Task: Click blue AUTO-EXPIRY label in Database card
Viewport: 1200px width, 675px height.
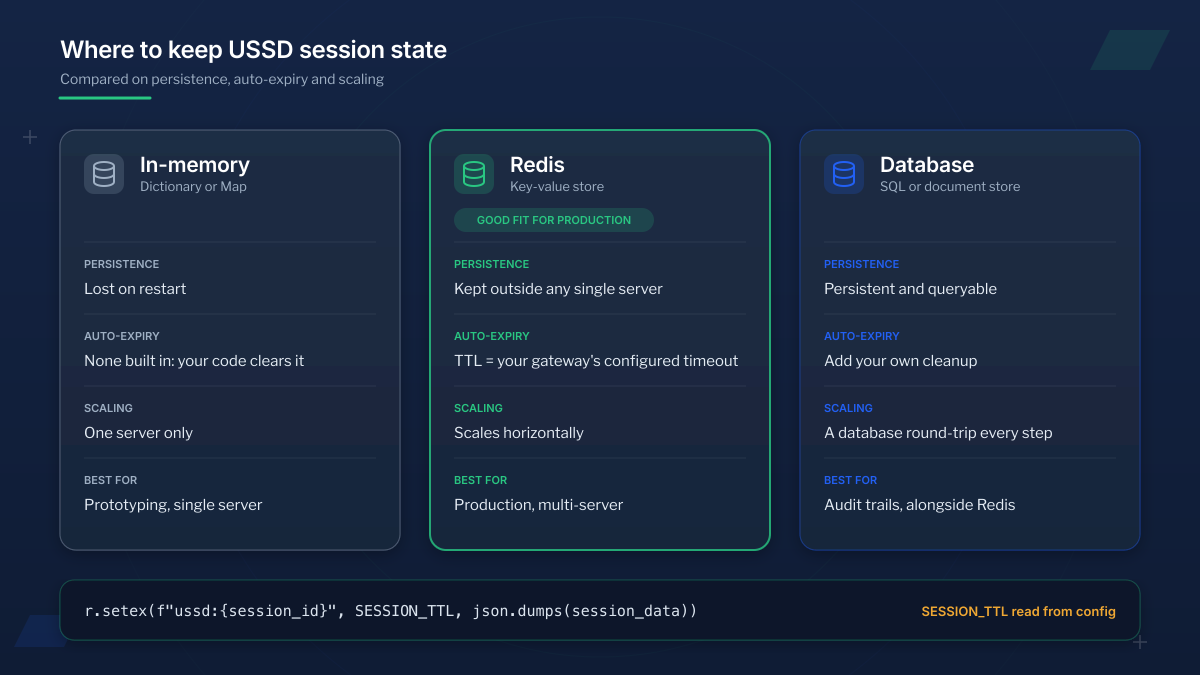Action: 861,336
